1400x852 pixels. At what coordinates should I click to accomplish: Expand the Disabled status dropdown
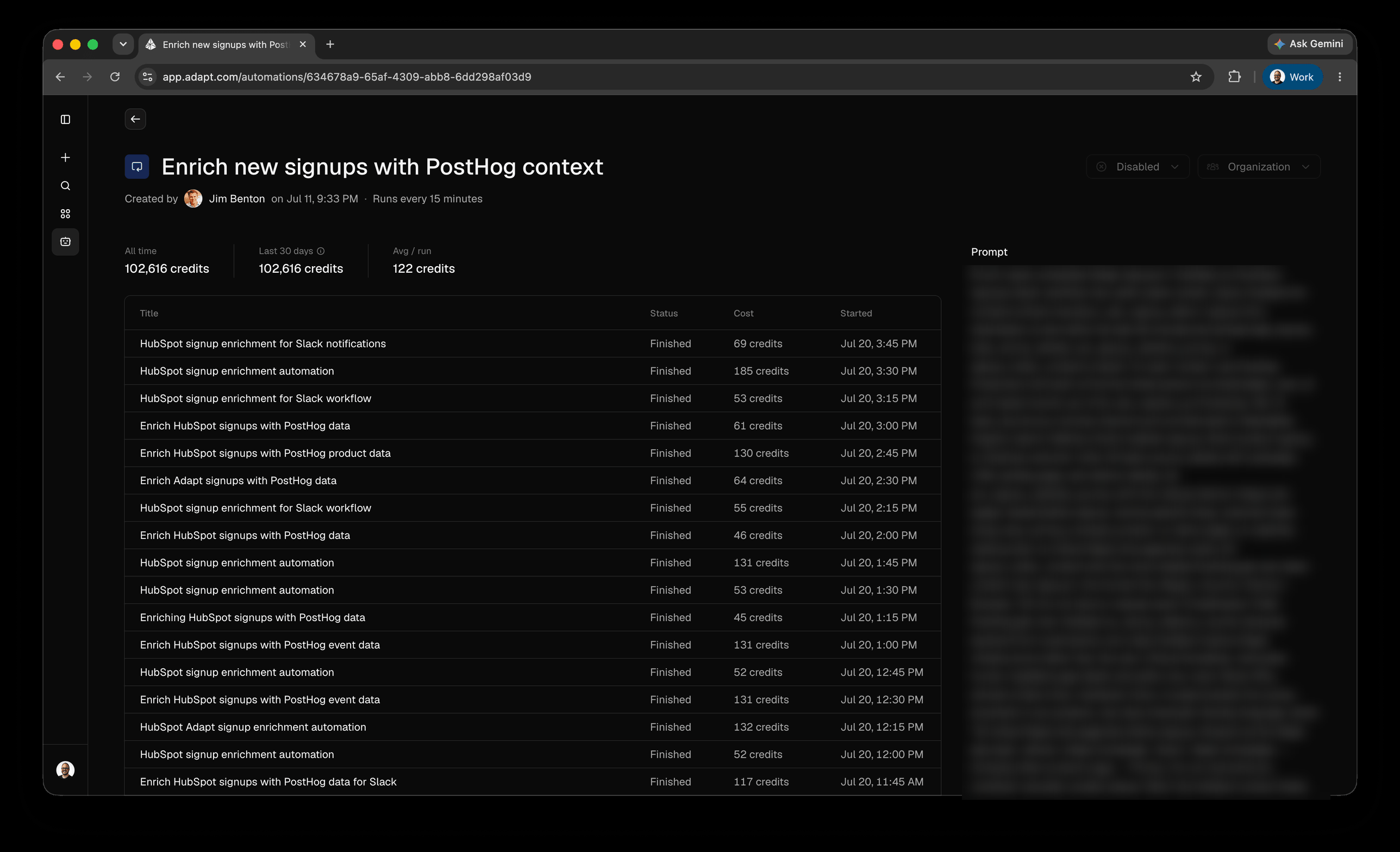click(x=1137, y=167)
